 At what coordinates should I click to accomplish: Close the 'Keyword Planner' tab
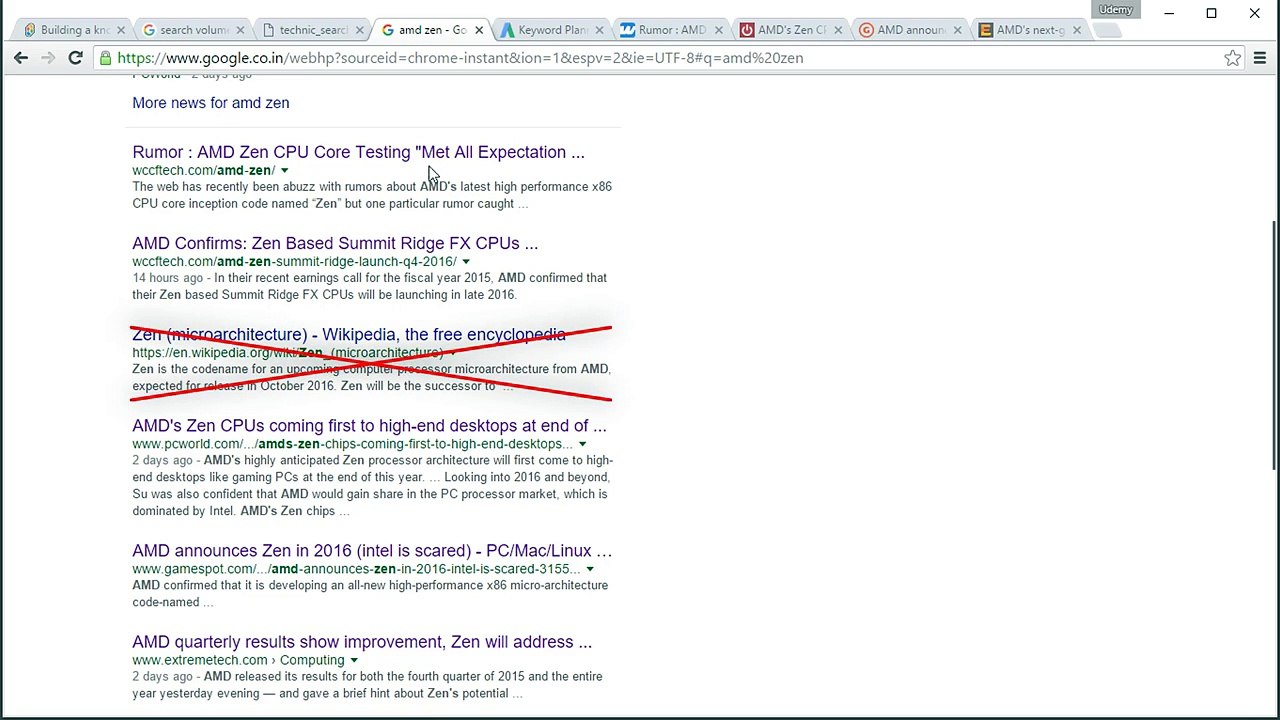tap(598, 30)
